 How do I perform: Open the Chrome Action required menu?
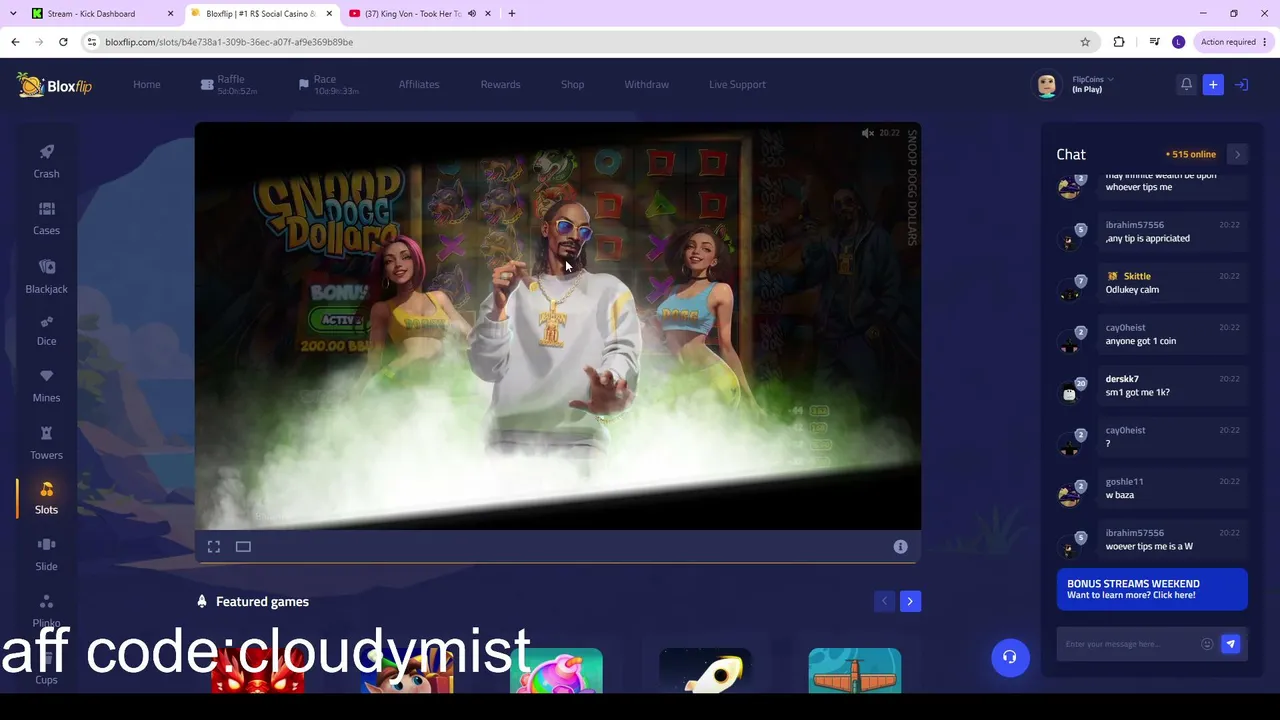click(1234, 42)
